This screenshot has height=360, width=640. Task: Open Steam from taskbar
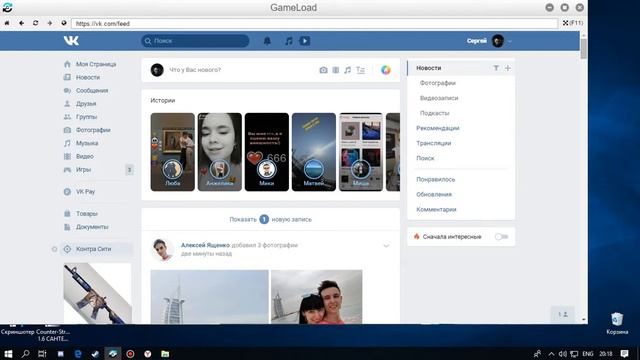click(x=95, y=353)
